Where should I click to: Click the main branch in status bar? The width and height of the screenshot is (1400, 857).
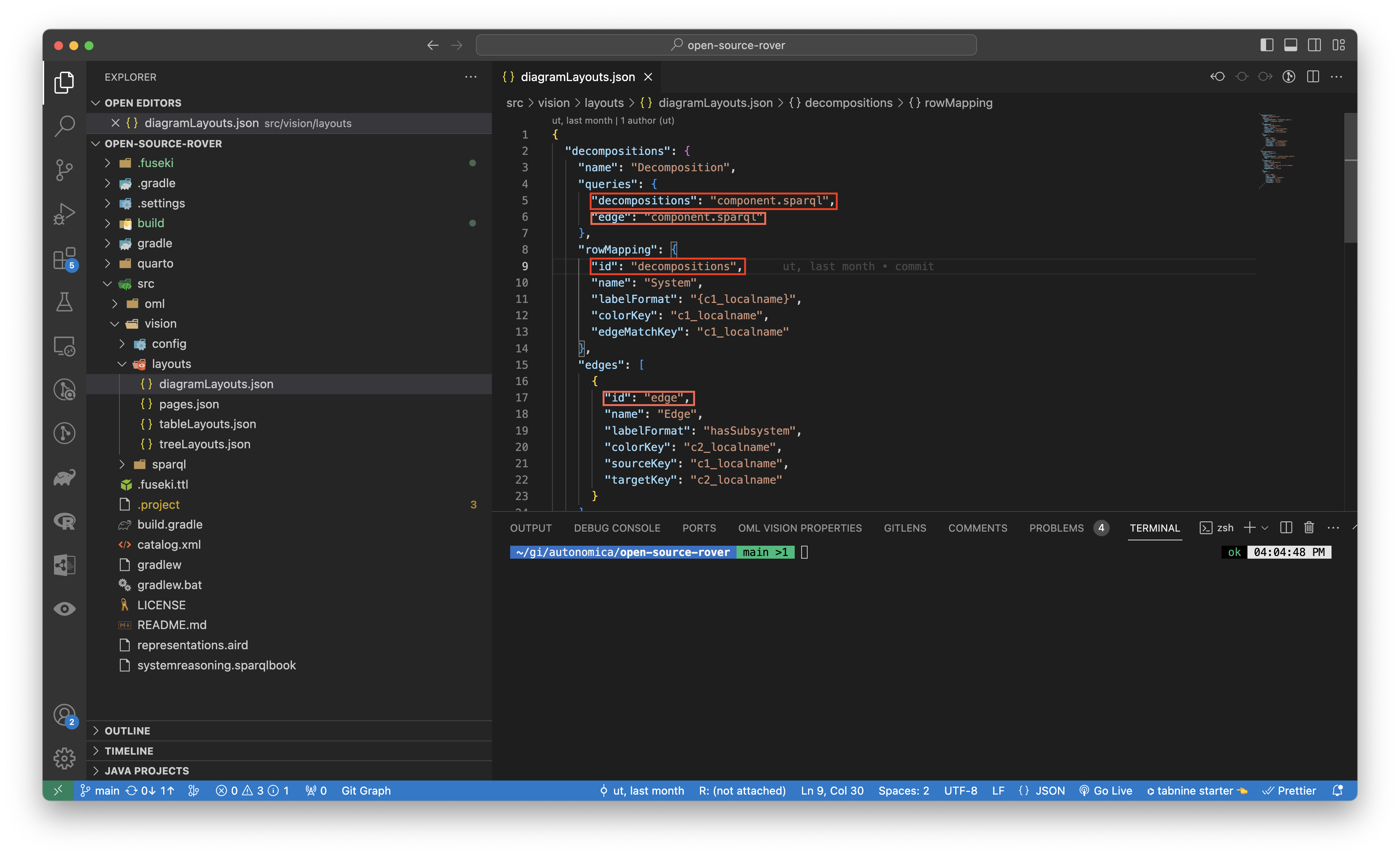pos(100,790)
